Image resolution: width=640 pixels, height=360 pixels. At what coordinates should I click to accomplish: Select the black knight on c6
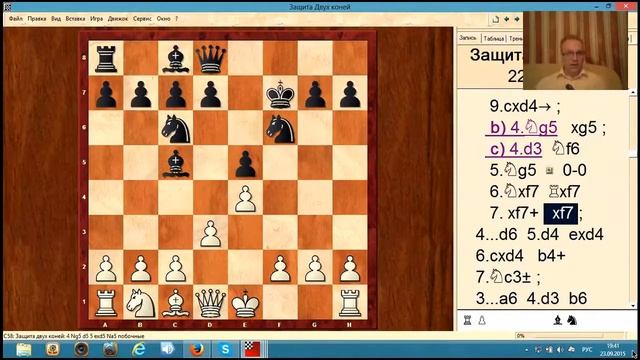click(176, 129)
